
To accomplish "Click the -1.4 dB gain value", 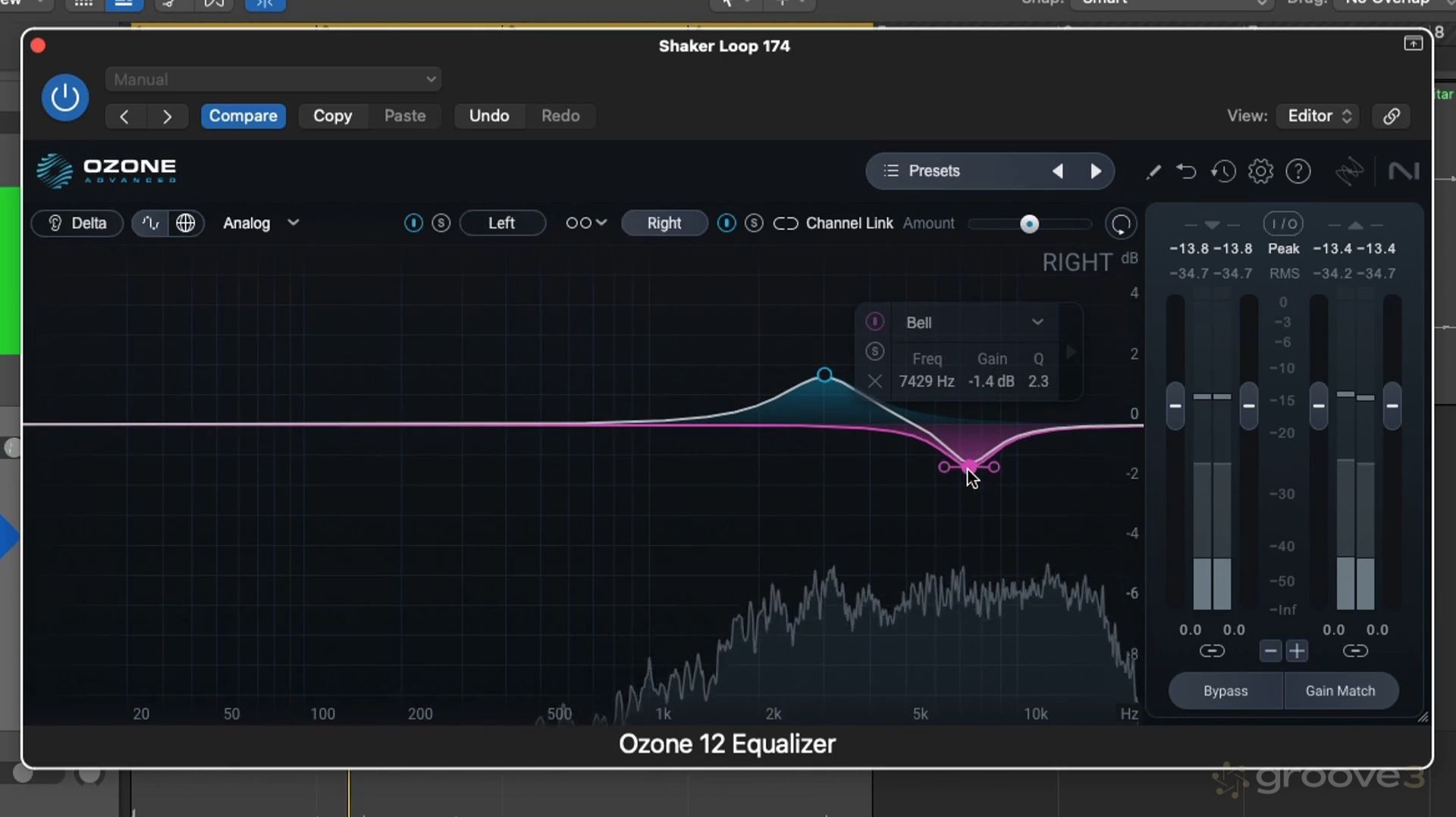I will pos(991,381).
